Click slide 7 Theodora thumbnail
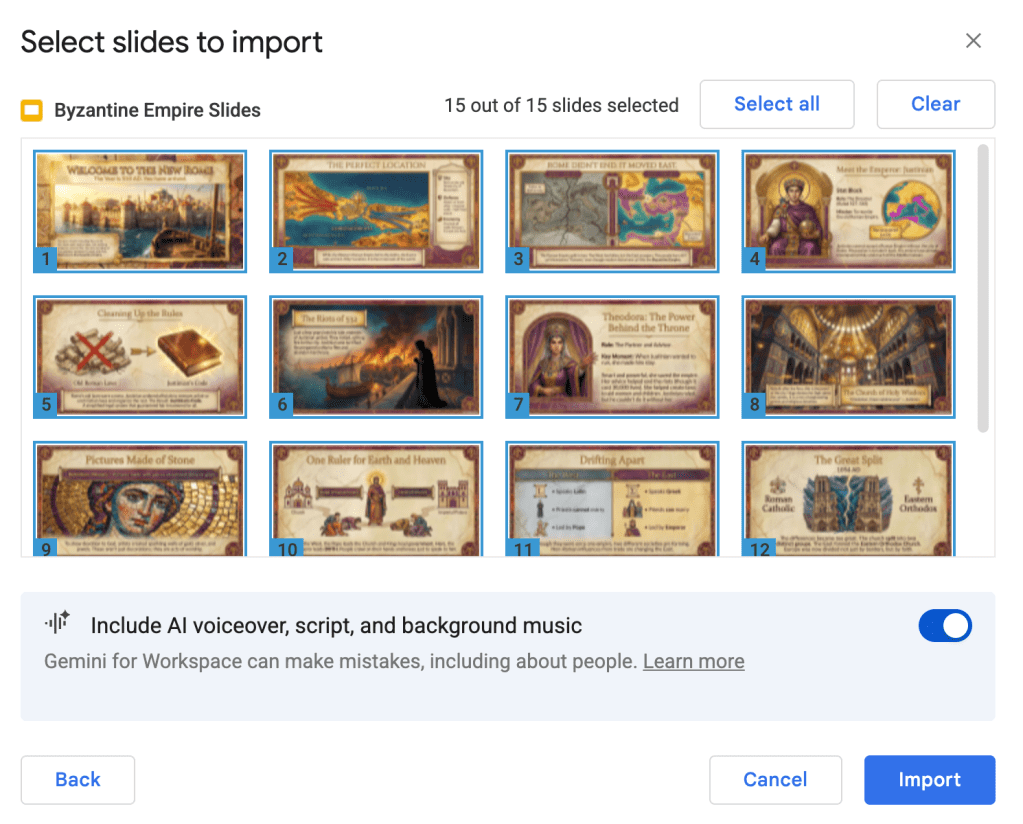The height and width of the screenshot is (824, 1023). pos(612,356)
